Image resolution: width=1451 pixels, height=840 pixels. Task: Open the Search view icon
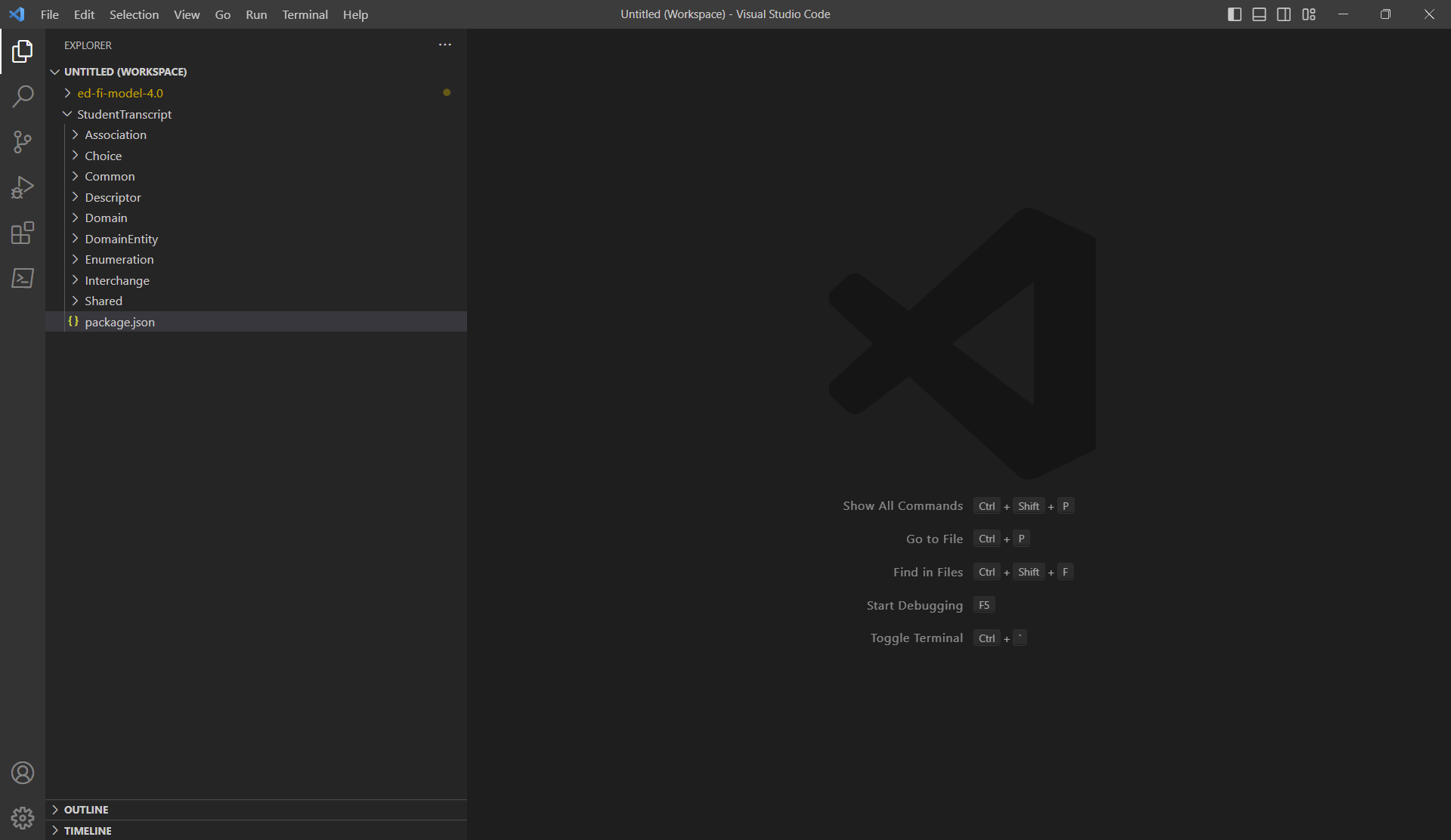point(23,97)
